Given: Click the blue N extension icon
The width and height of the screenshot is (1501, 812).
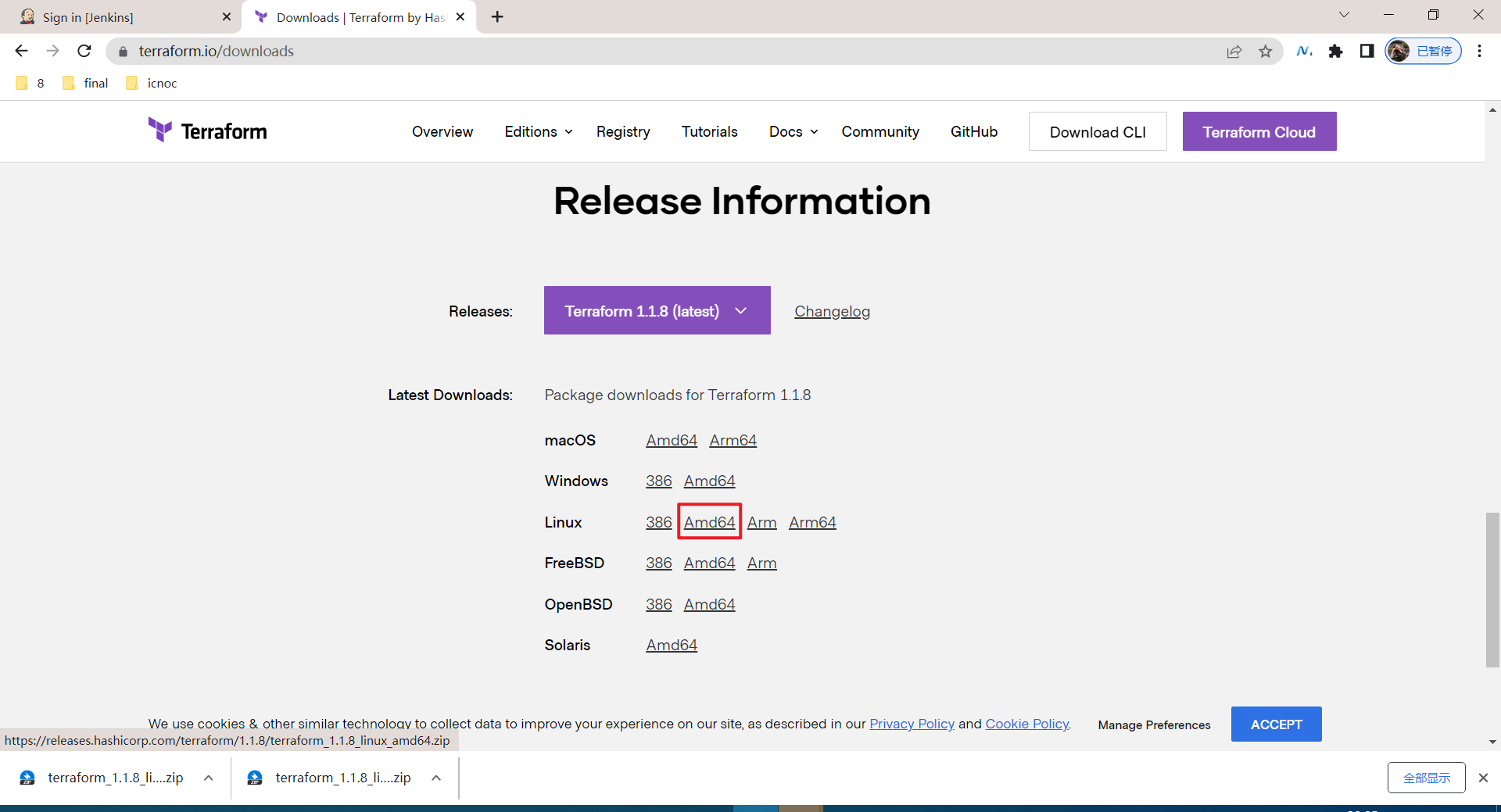Looking at the screenshot, I should [x=1304, y=52].
